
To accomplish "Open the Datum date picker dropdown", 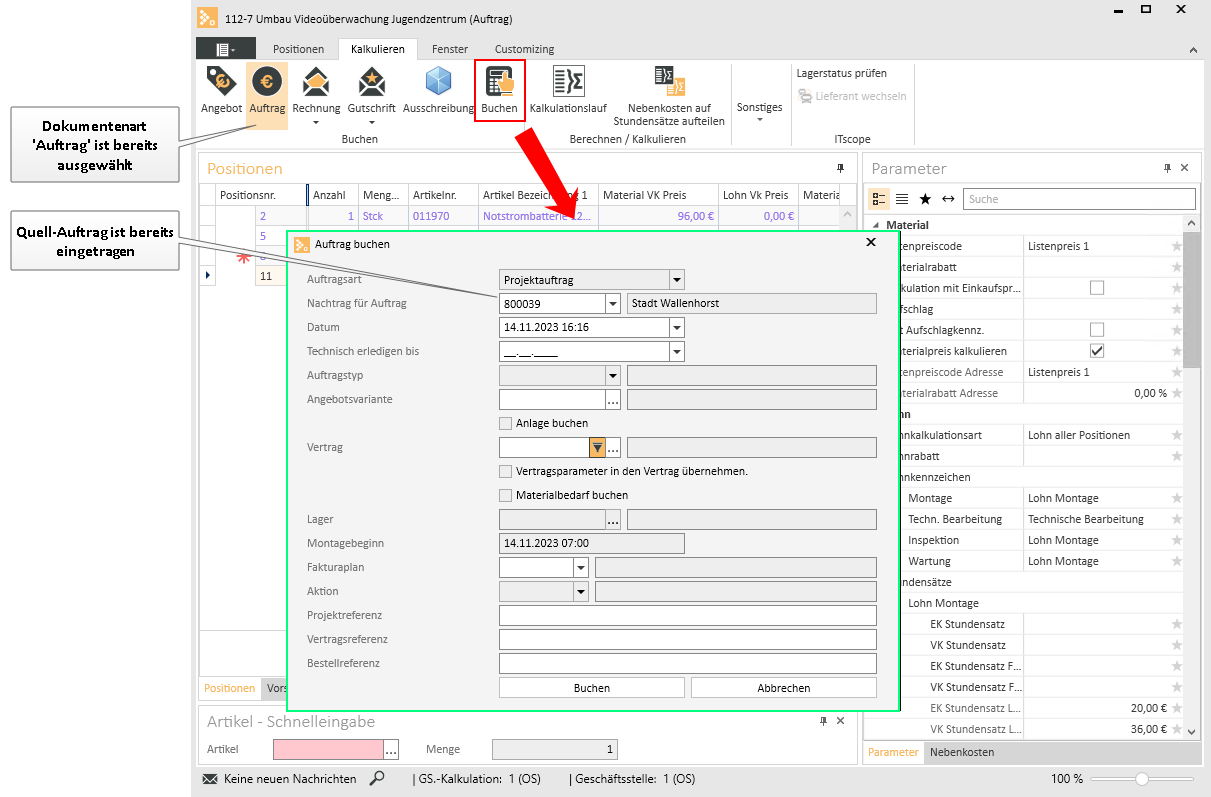I will point(677,327).
